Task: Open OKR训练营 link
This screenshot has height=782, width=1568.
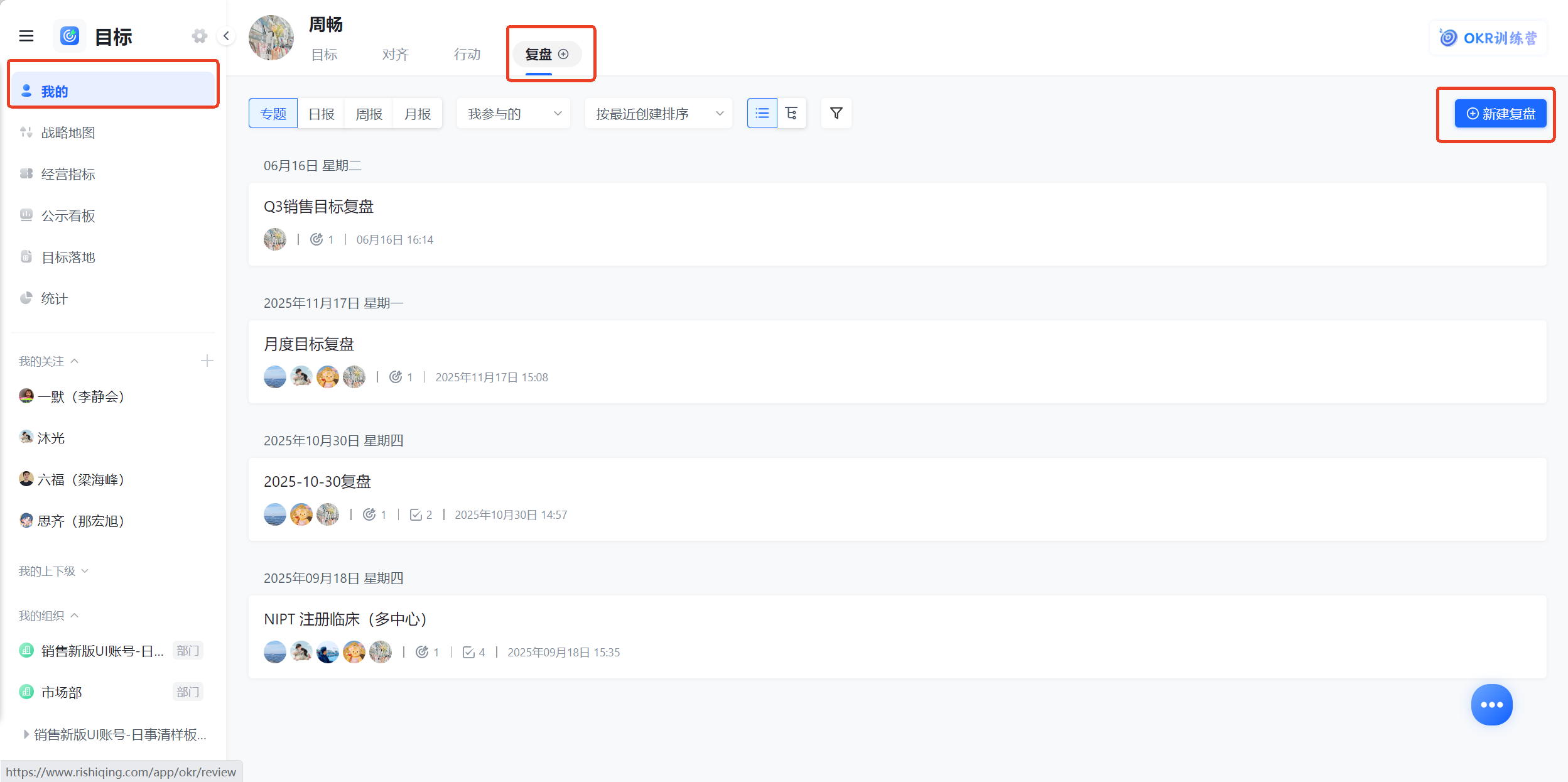Action: [1488, 38]
